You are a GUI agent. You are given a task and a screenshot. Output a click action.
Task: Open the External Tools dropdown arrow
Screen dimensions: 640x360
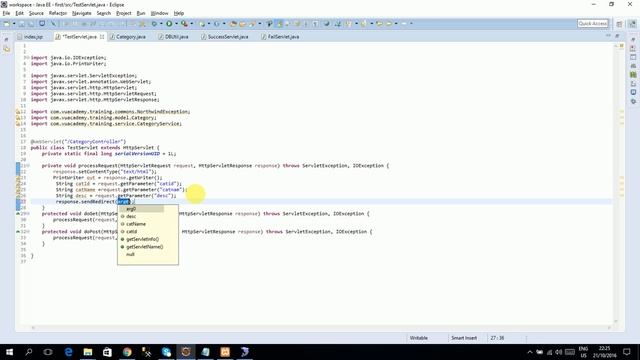click(x=191, y=24)
